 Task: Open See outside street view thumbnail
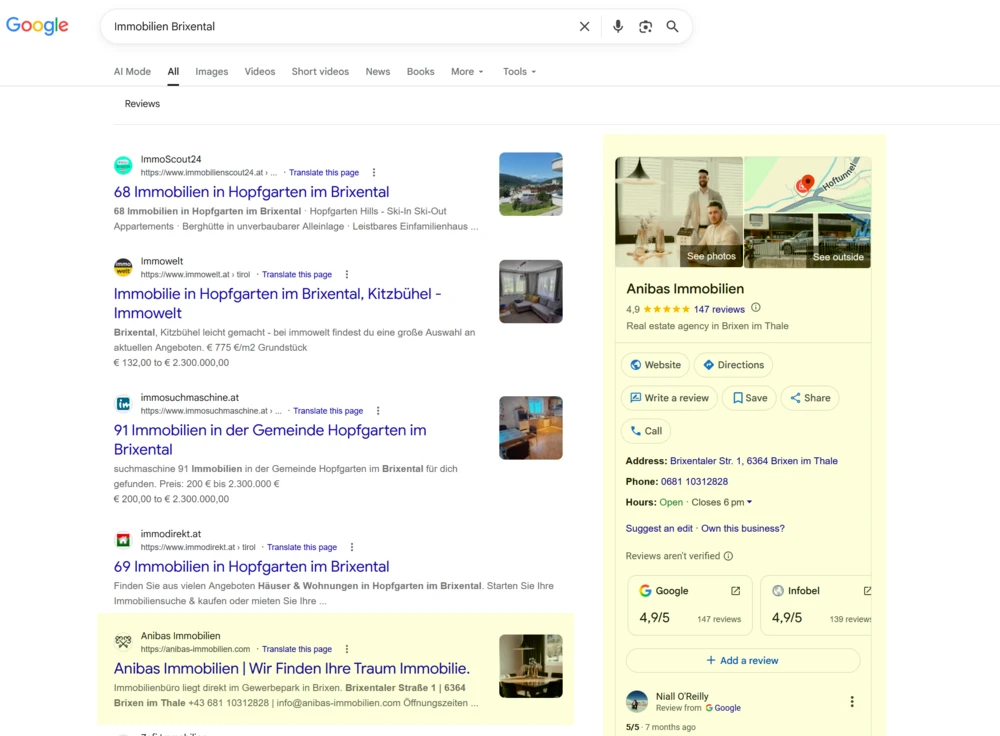coord(808,240)
